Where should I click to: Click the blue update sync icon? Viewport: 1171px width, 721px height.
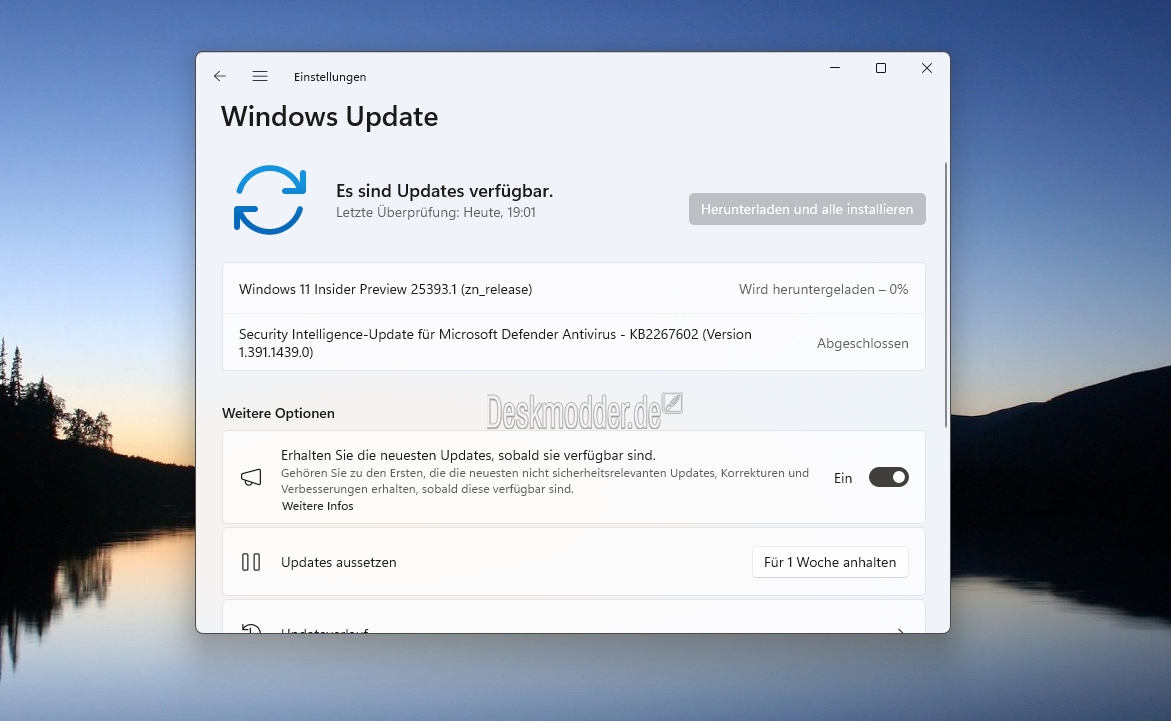click(x=270, y=199)
